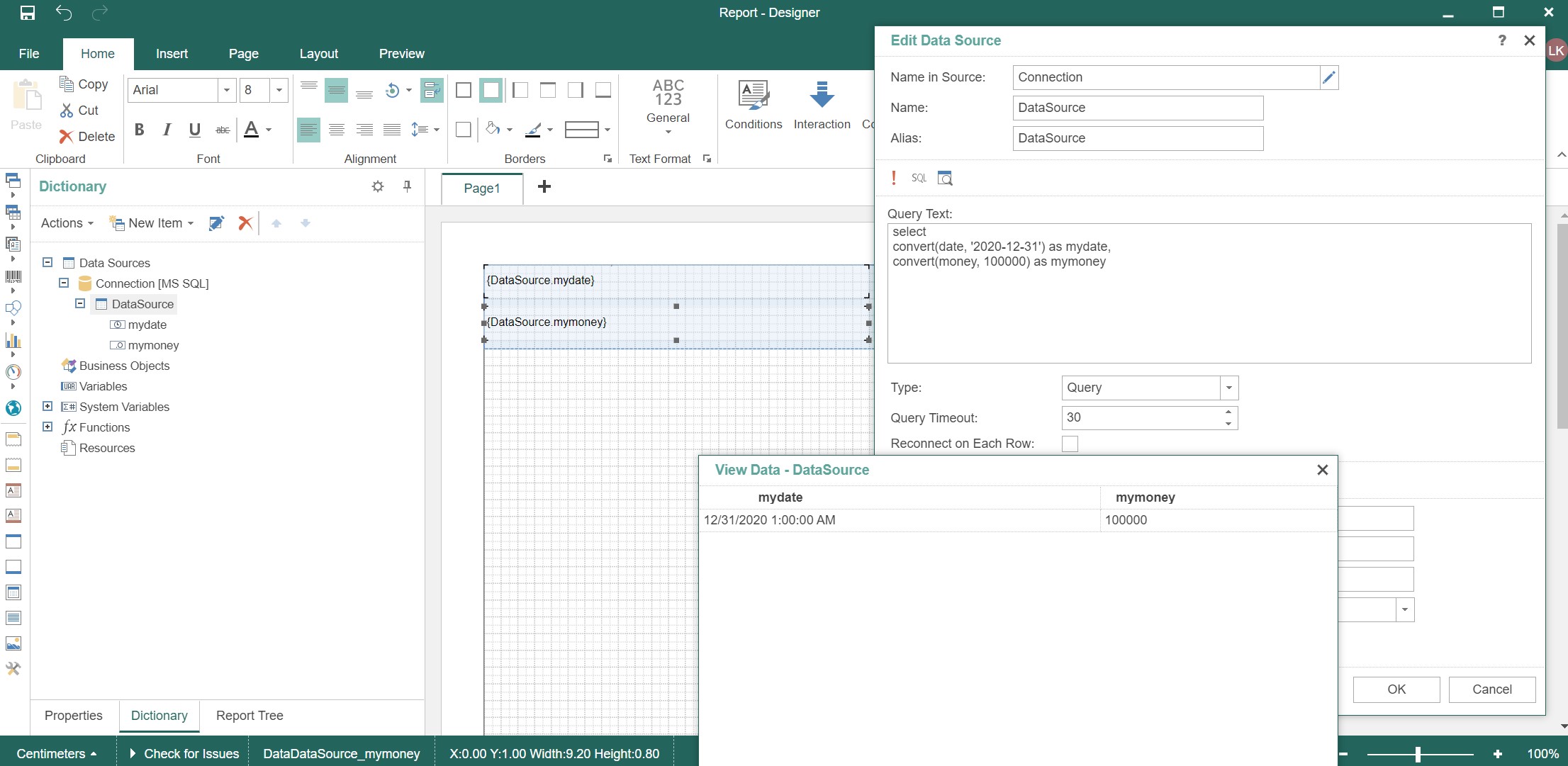Open the File menu
The image size is (1568, 766).
click(29, 54)
